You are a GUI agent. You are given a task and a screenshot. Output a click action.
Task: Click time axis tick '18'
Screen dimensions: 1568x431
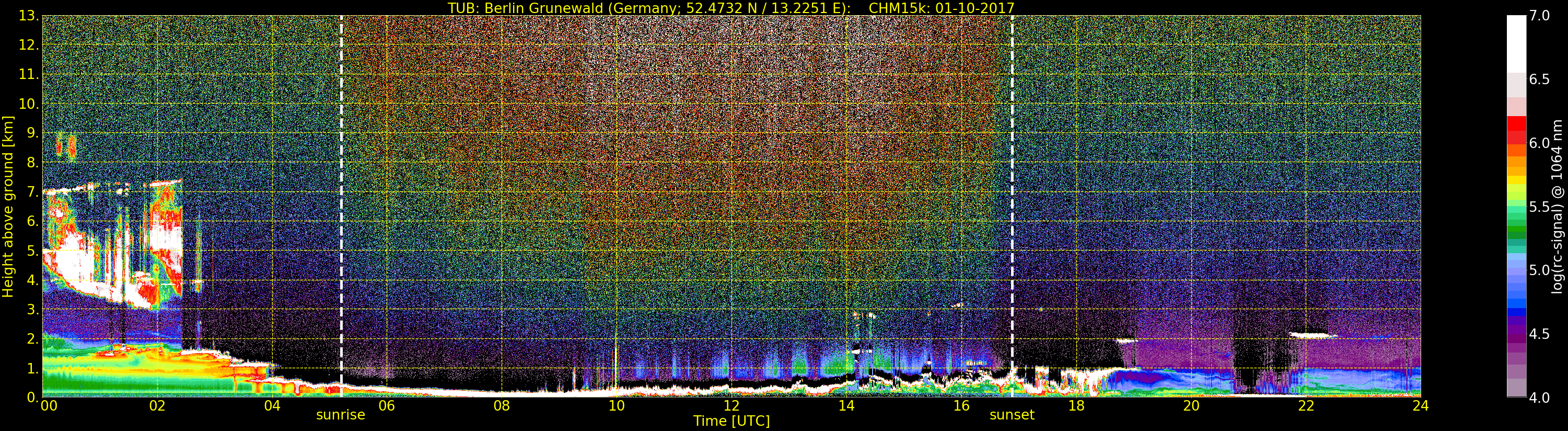[1076, 406]
